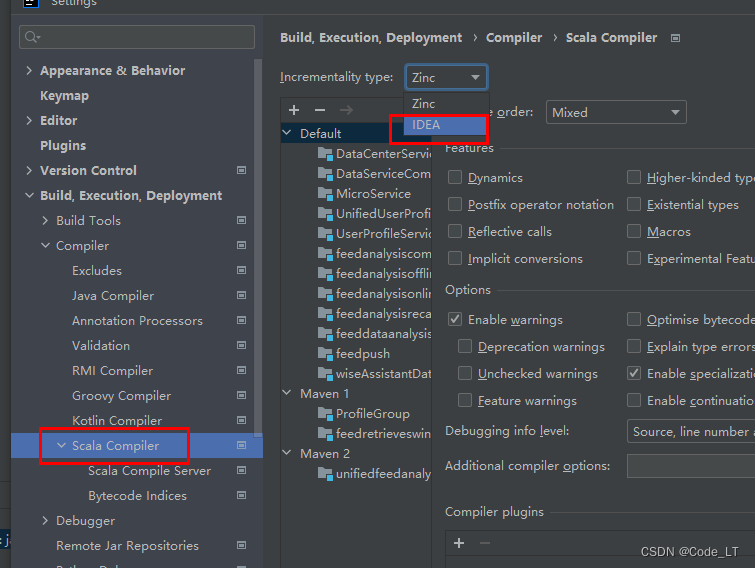Add a new compiler profile

coord(294,110)
